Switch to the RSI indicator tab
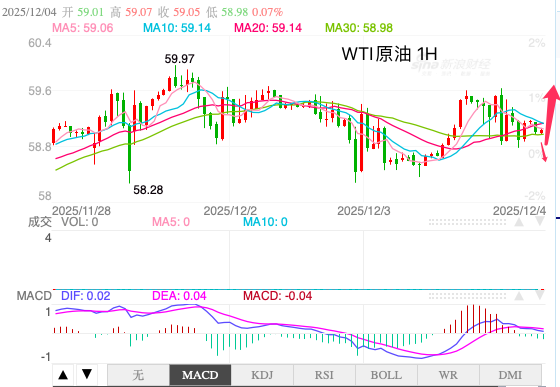The width and height of the screenshot is (560, 387). pos(324,375)
